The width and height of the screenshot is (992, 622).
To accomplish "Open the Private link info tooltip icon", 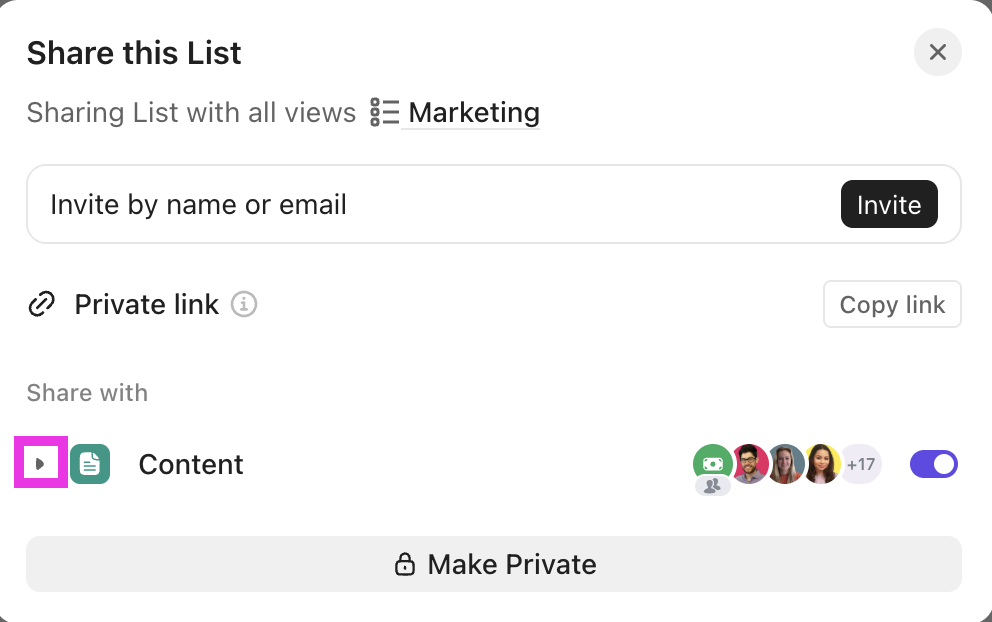I will 243,304.
